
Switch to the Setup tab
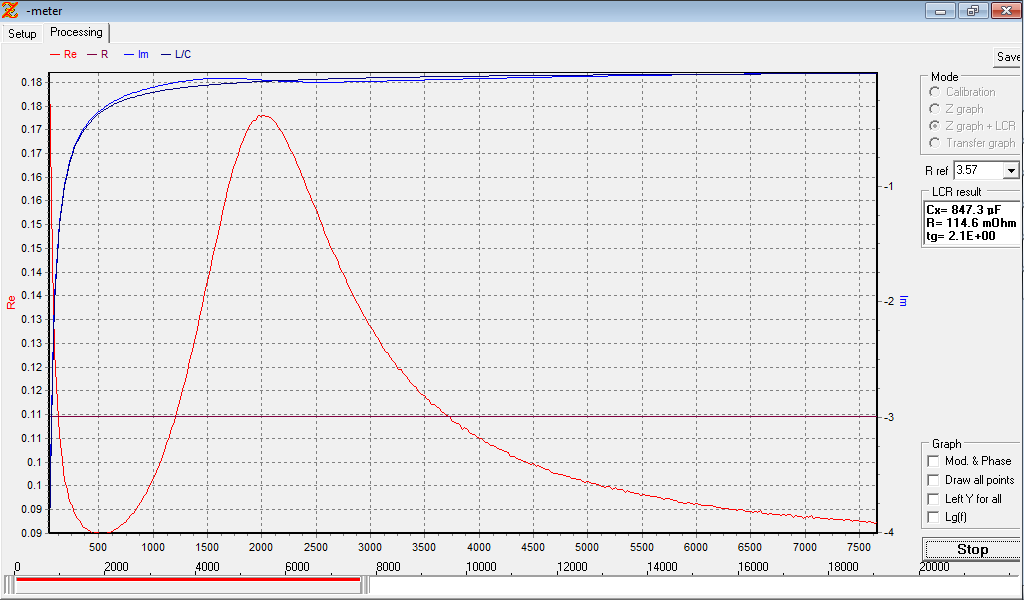[22, 34]
